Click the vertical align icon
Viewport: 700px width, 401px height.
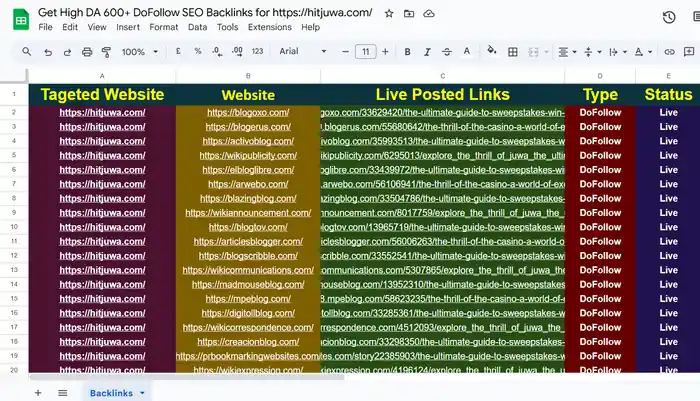588,52
